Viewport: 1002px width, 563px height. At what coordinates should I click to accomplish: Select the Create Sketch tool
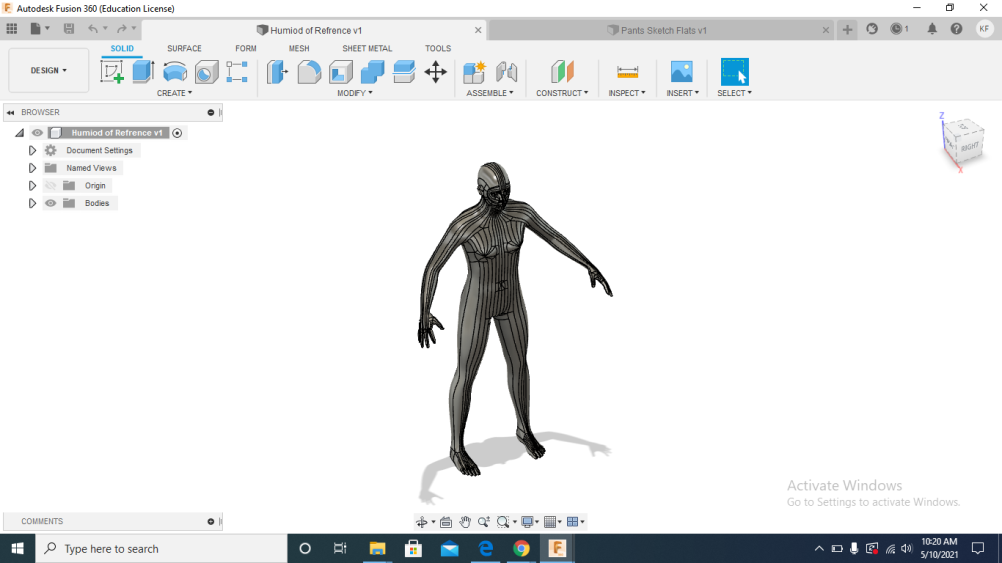[x=112, y=72]
